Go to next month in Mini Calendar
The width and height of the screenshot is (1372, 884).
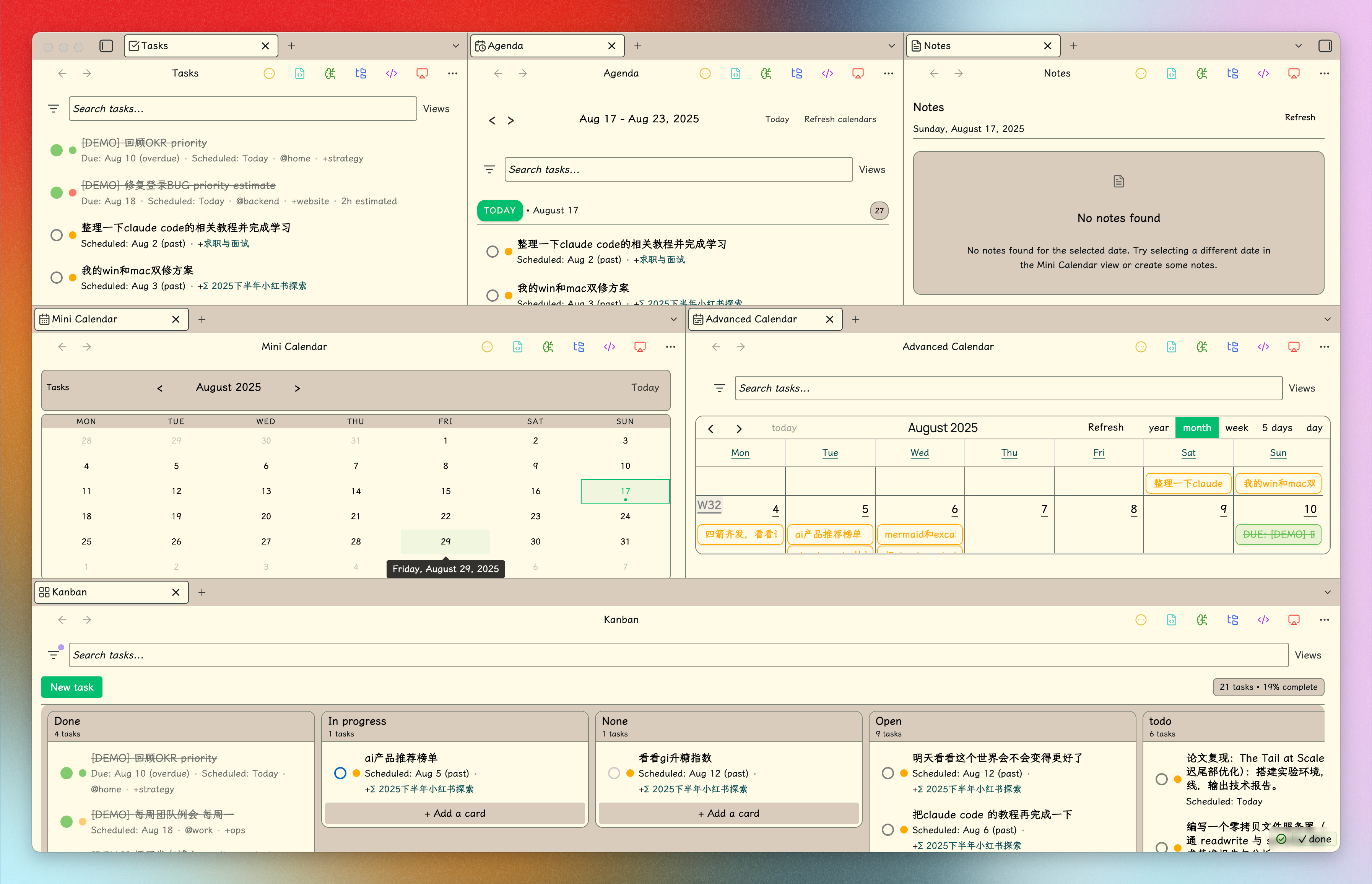click(297, 388)
